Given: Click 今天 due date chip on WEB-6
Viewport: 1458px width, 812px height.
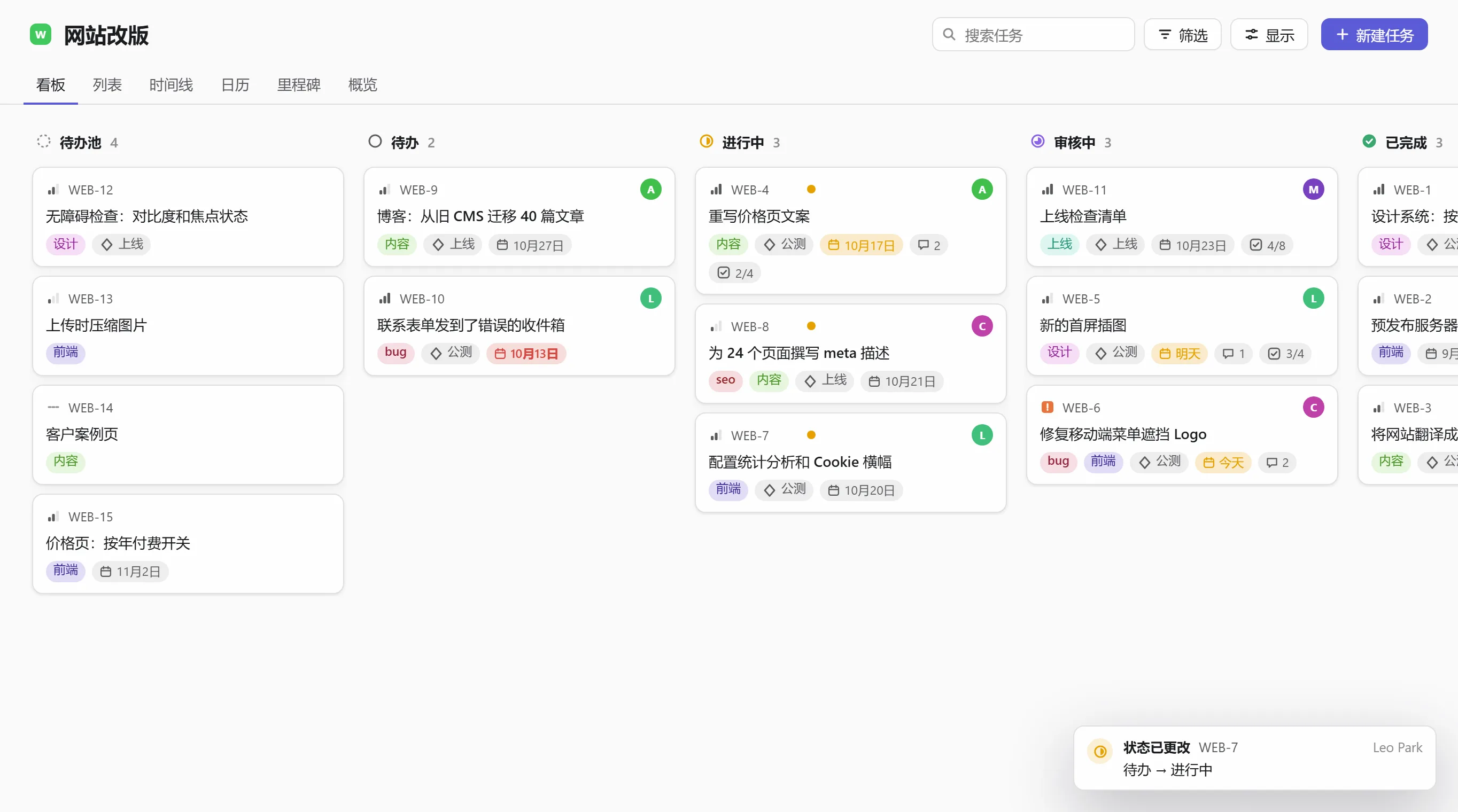Looking at the screenshot, I should (x=1222, y=462).
